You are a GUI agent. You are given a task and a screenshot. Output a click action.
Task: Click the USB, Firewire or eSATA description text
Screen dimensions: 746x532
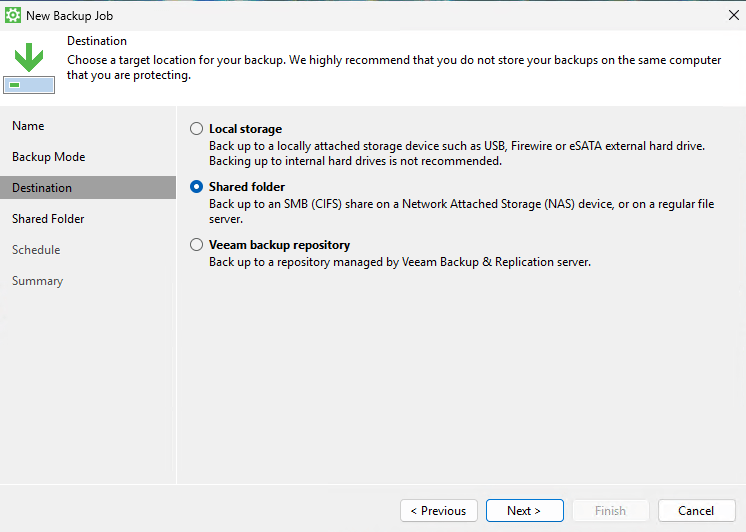point(457,153)
